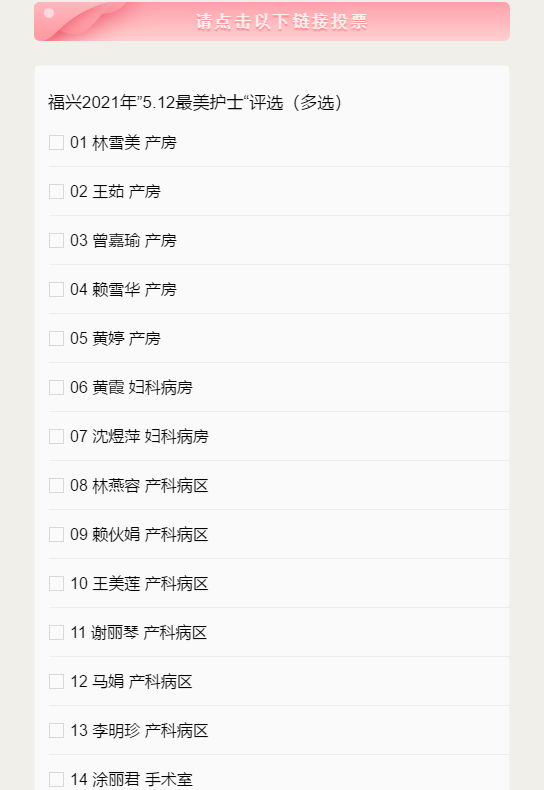Select 07 沈煜萍 妇科病房 checkbox
The image size is (546, 790).
56,436
